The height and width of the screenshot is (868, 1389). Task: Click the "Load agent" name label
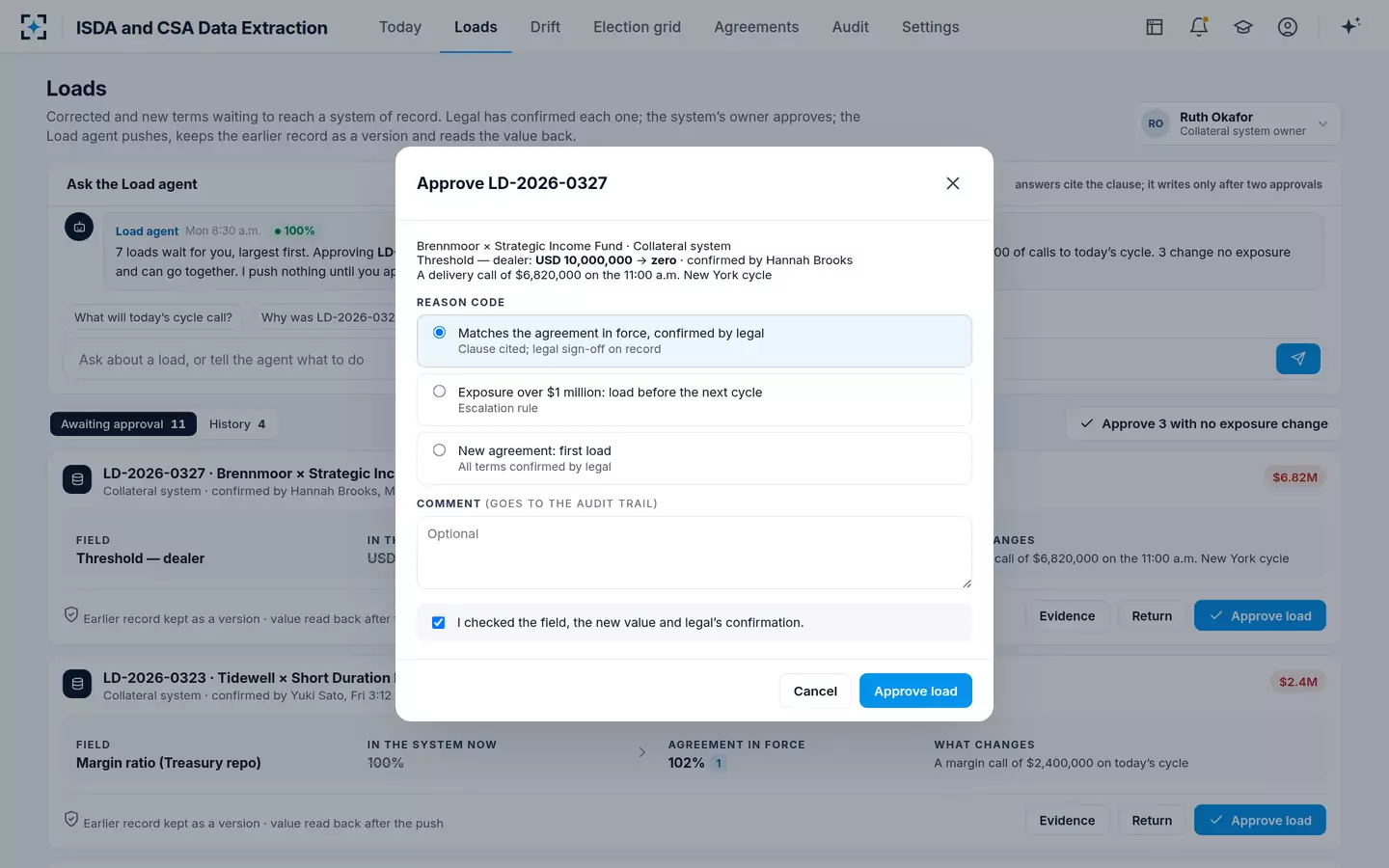coord(147,231)
